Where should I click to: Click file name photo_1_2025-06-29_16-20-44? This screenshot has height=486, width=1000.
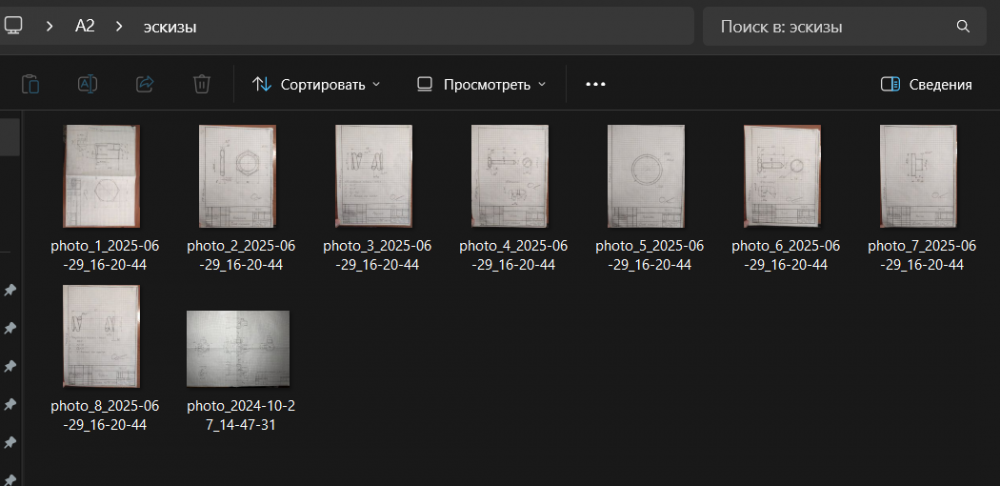(x=105, y=255)
